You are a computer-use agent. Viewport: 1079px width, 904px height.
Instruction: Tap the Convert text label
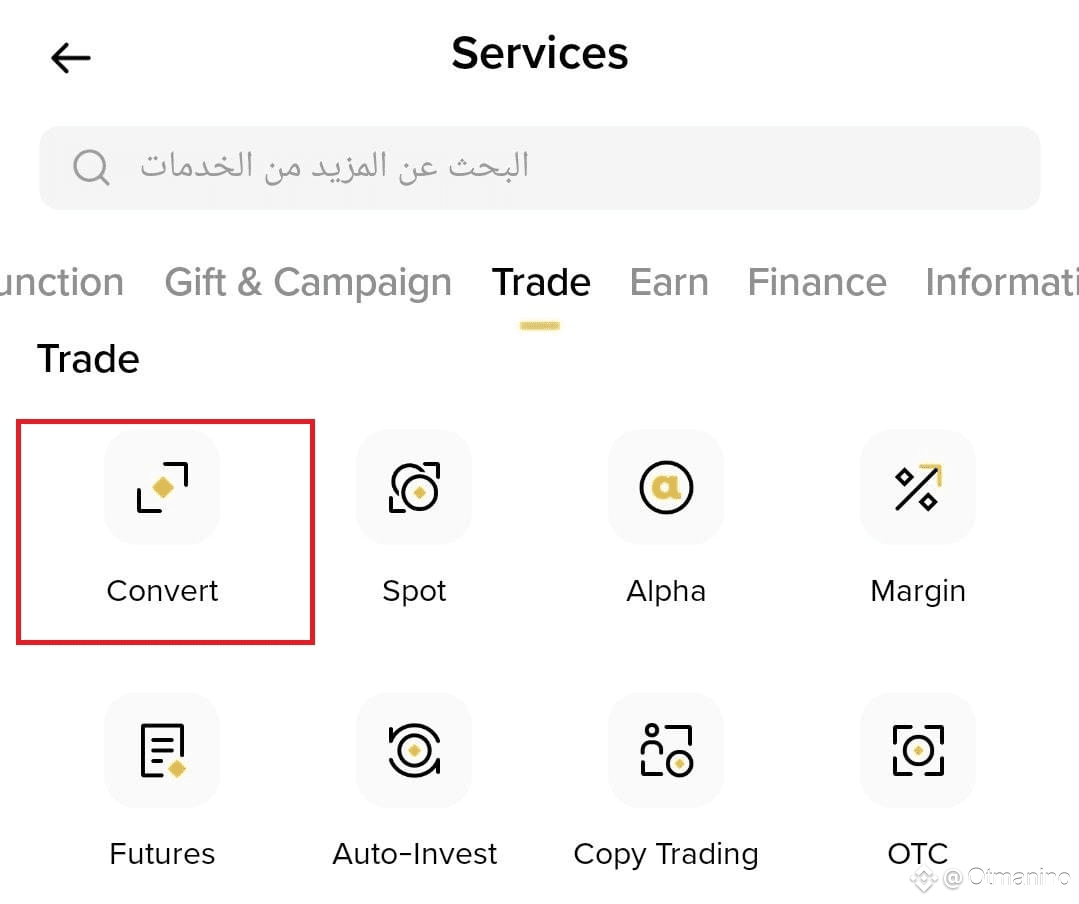pos(162,591)
